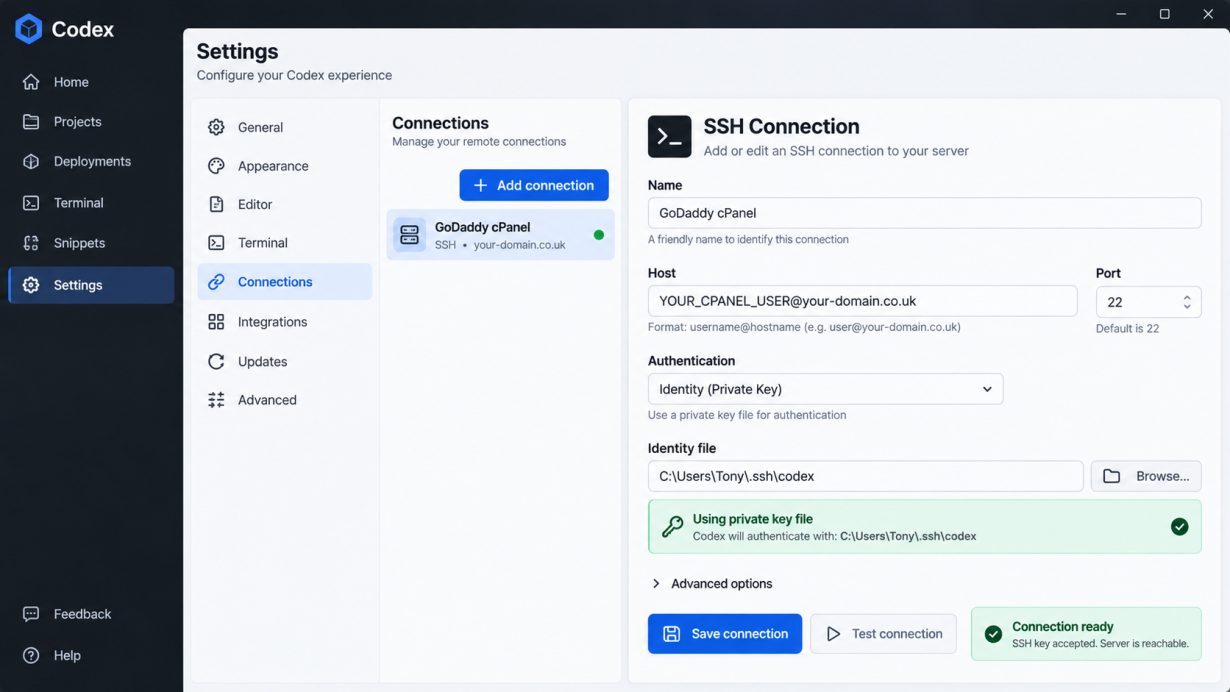Click the Add connection button
The image size is (1230, 692).
coord(534,185)
